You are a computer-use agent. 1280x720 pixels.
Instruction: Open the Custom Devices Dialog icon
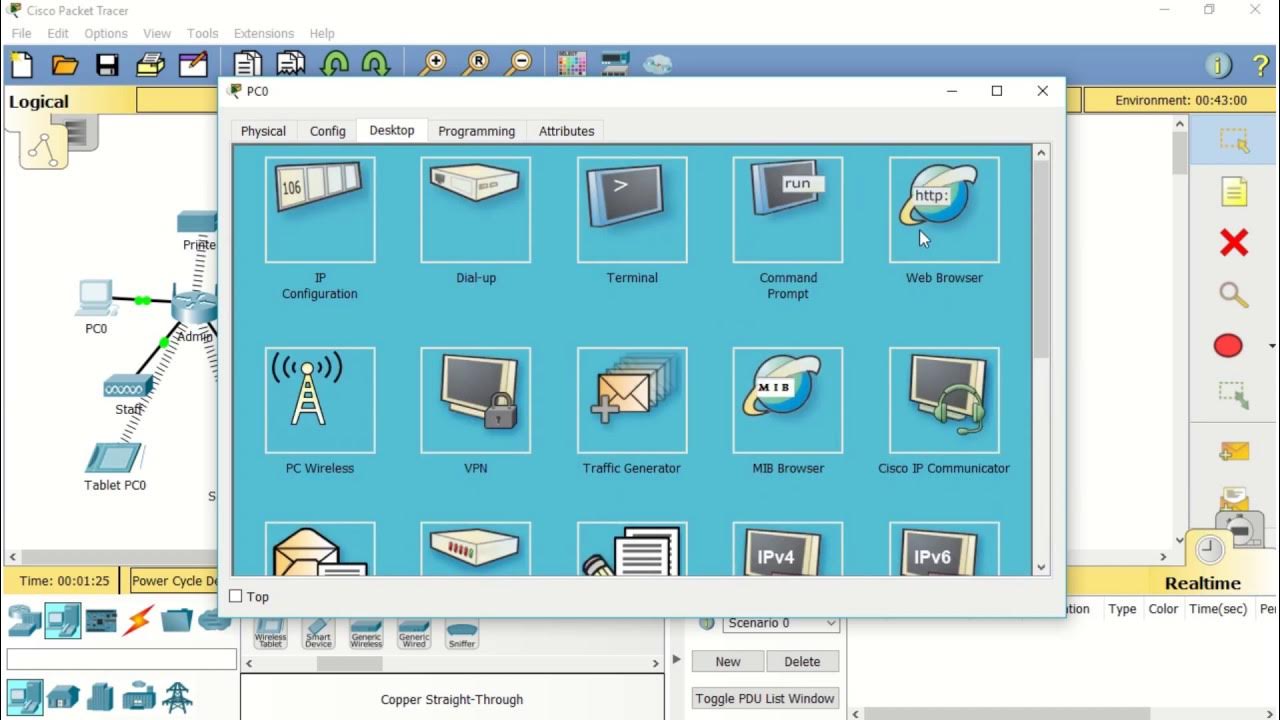click(615, 65)
